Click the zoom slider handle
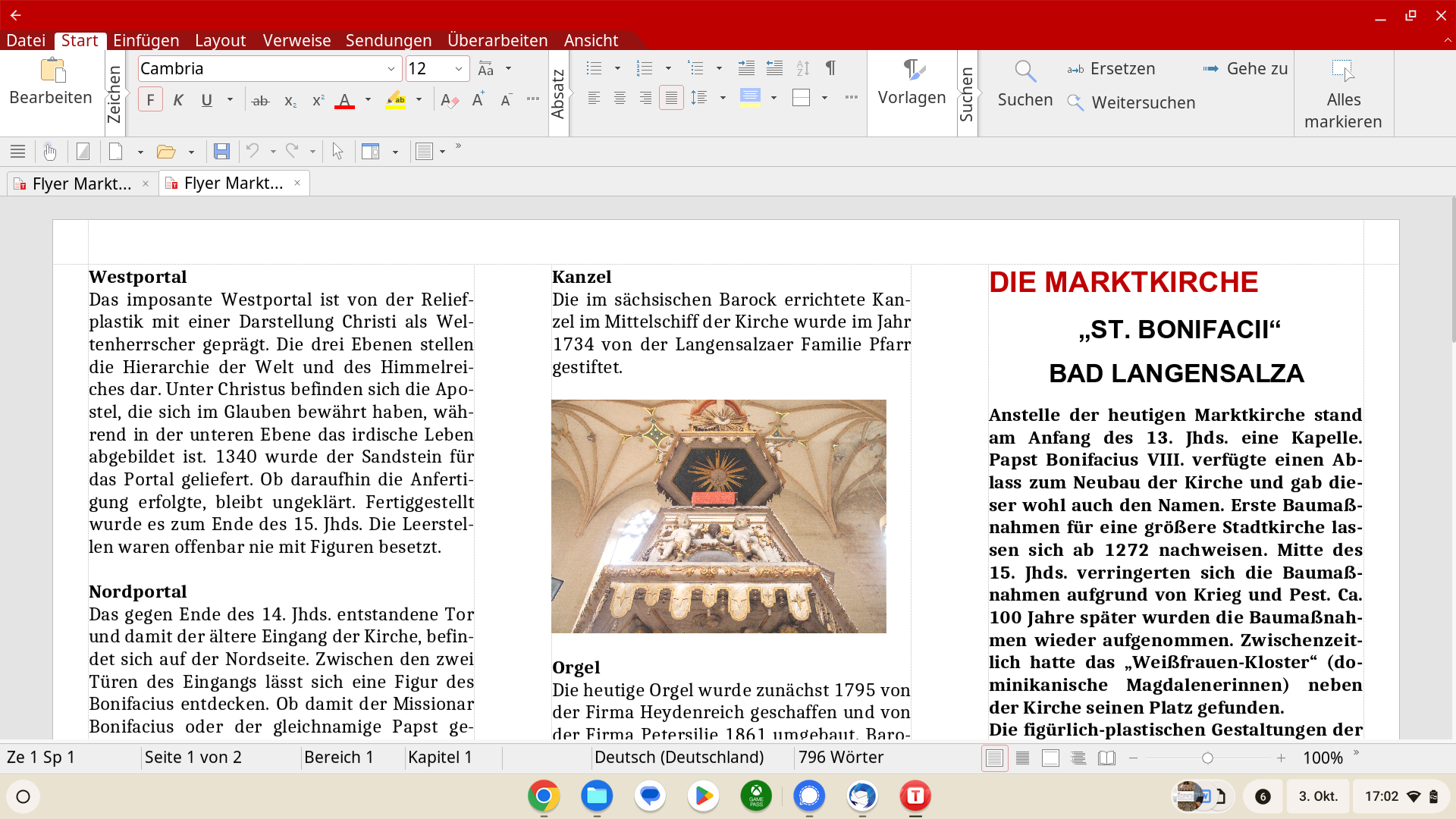Image resolution: width=1456 pixels, height=819 pixels. click(x=1207, y=758)
